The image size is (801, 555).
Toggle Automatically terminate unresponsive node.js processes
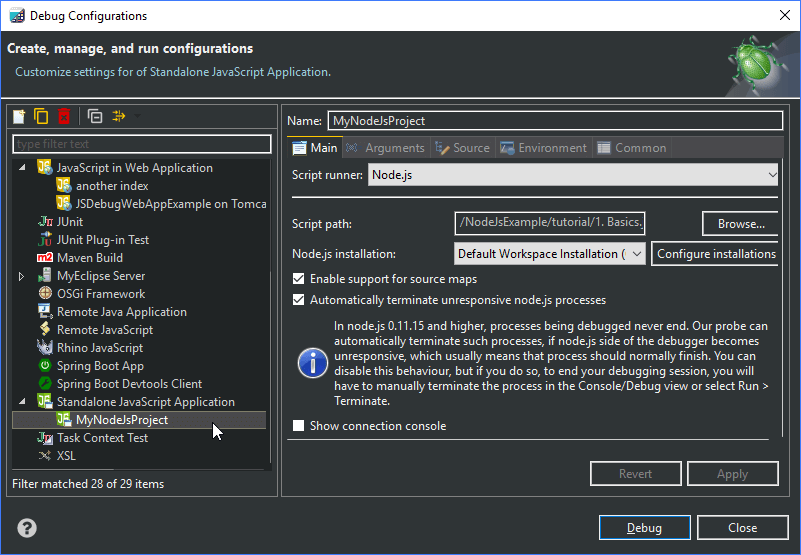pyautogui.click(x=298, y=299)
